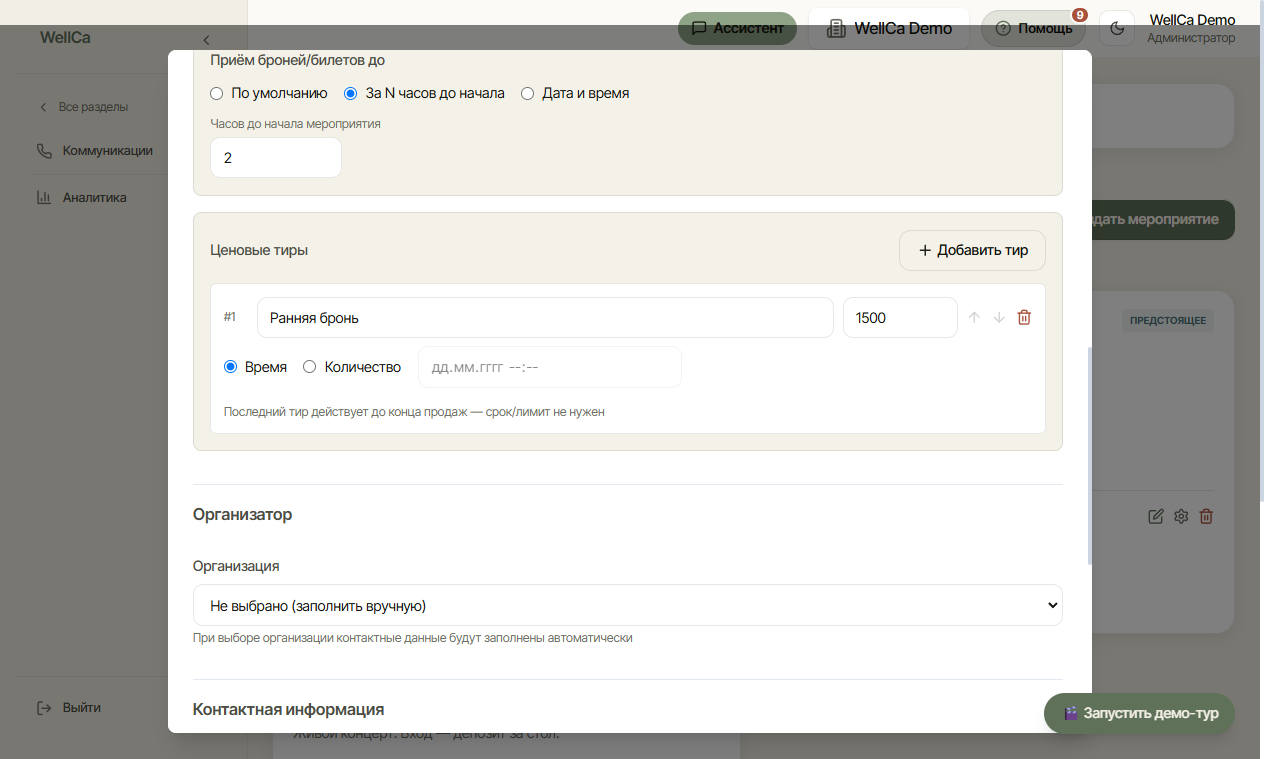The image size is (1264, 759).
Task: Click the modal vertical scrollbar
Action: pos(1088,455)
